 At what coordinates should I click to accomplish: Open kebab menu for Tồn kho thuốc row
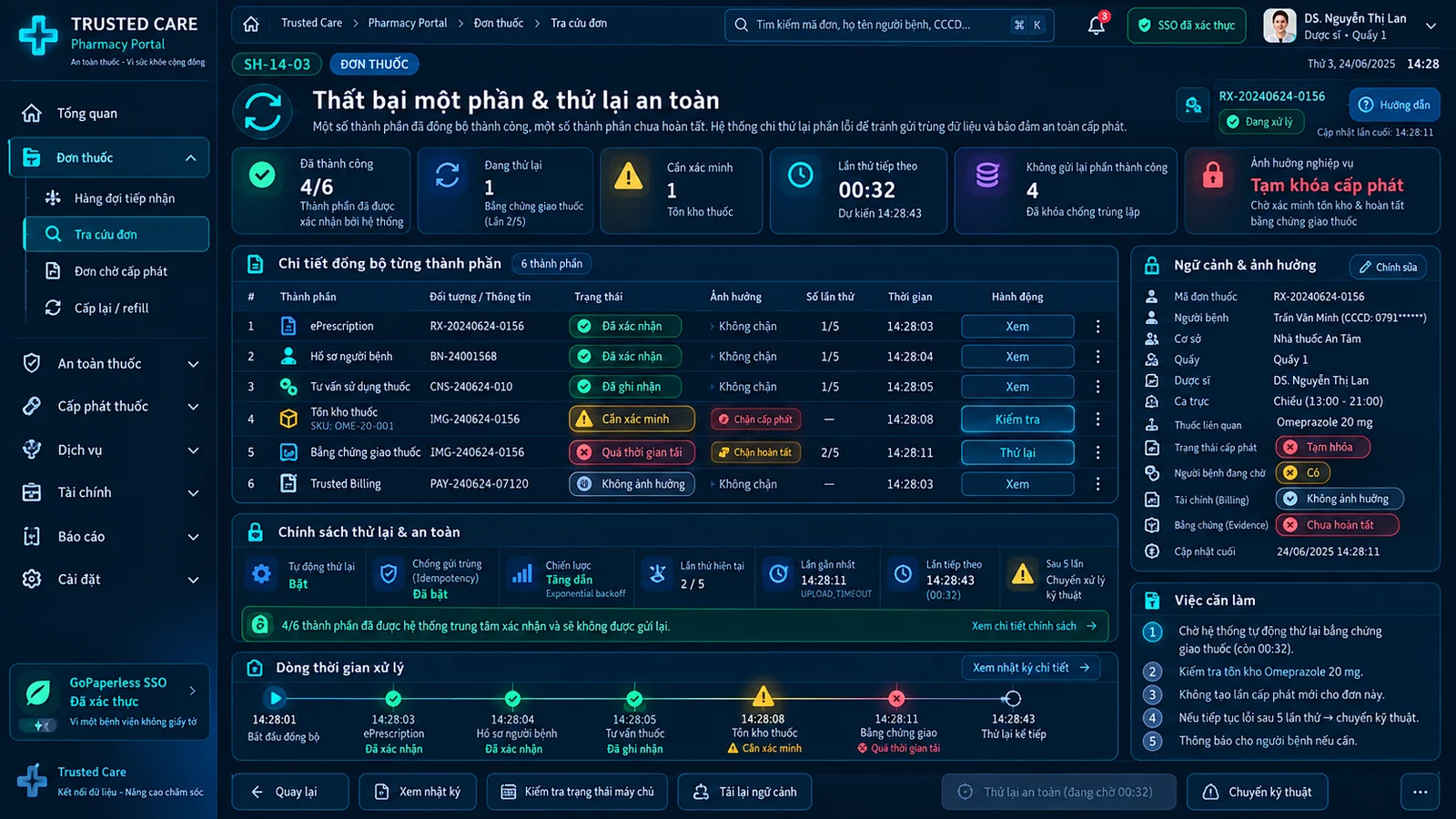1097,420
